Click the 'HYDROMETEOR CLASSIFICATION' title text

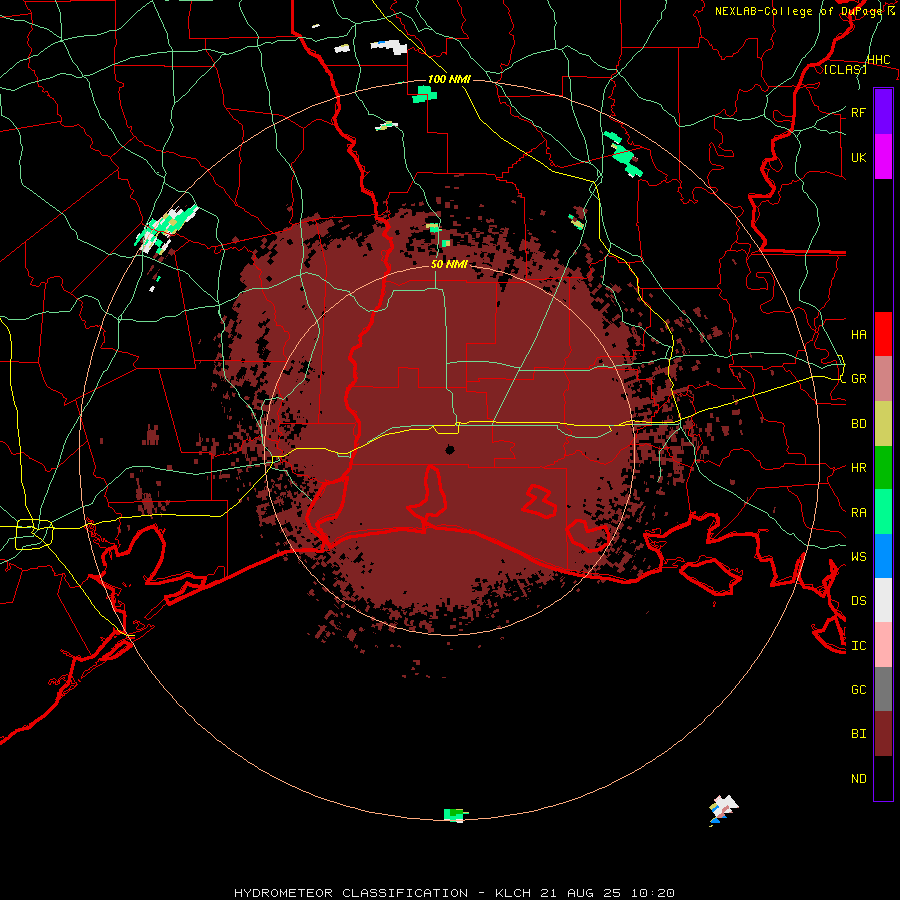351,893
